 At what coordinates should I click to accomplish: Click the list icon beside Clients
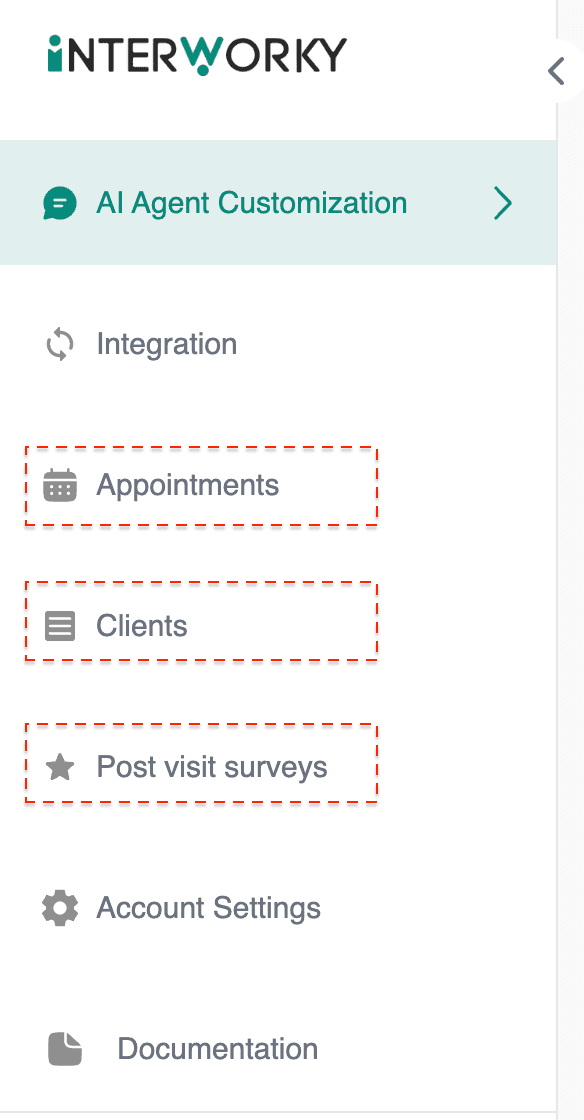pos(60,626)
